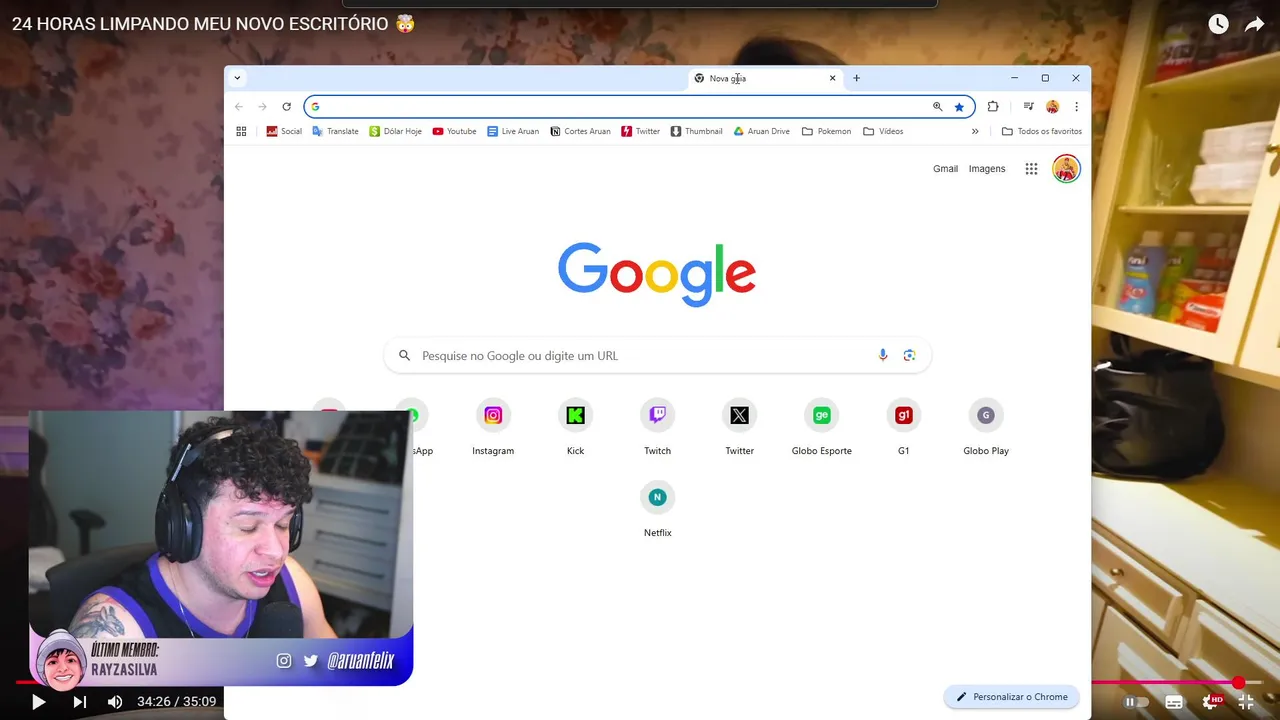Viewport: 1280px width, 720px height.
Task: Toggle the bookmark star
Action: click(959, 106)
